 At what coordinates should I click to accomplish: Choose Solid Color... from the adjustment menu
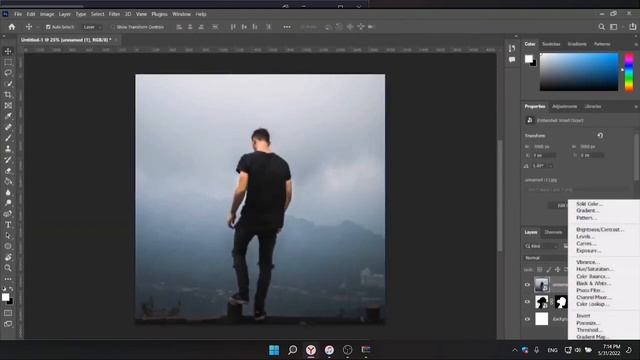click(x=589, y=204)
